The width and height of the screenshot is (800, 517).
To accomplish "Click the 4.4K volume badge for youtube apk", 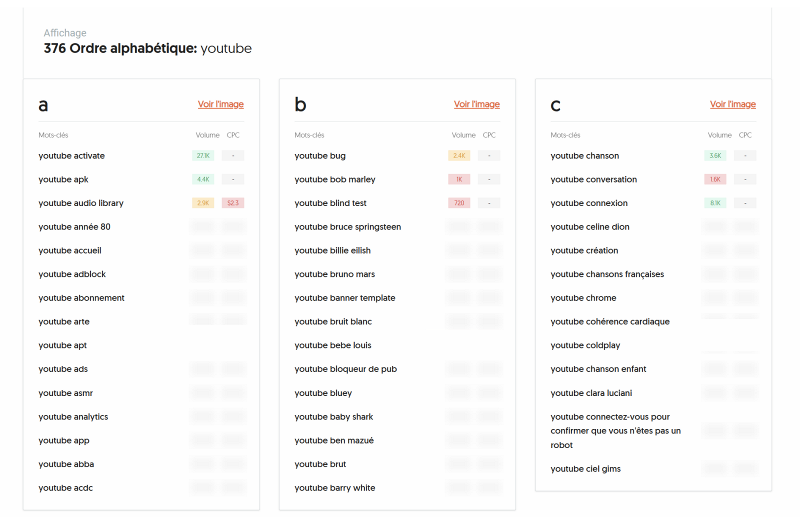I will point(203,180).
